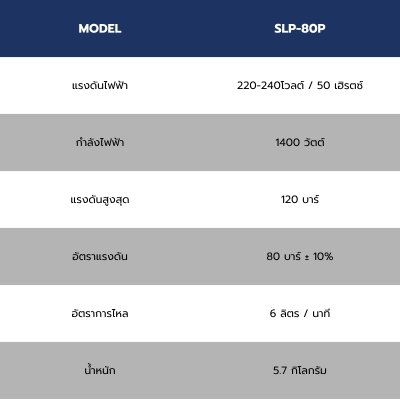Image resolution: width=400 pixels, height=400 pixels.
Task: Select the อัตราการไหล label
Action: (x=100, y=313)
